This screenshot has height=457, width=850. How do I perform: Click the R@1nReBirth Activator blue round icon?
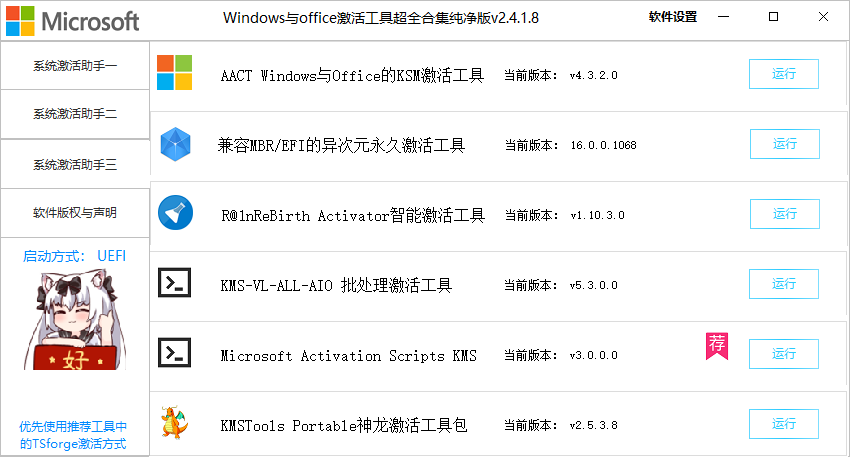click(x=175, y=213)
